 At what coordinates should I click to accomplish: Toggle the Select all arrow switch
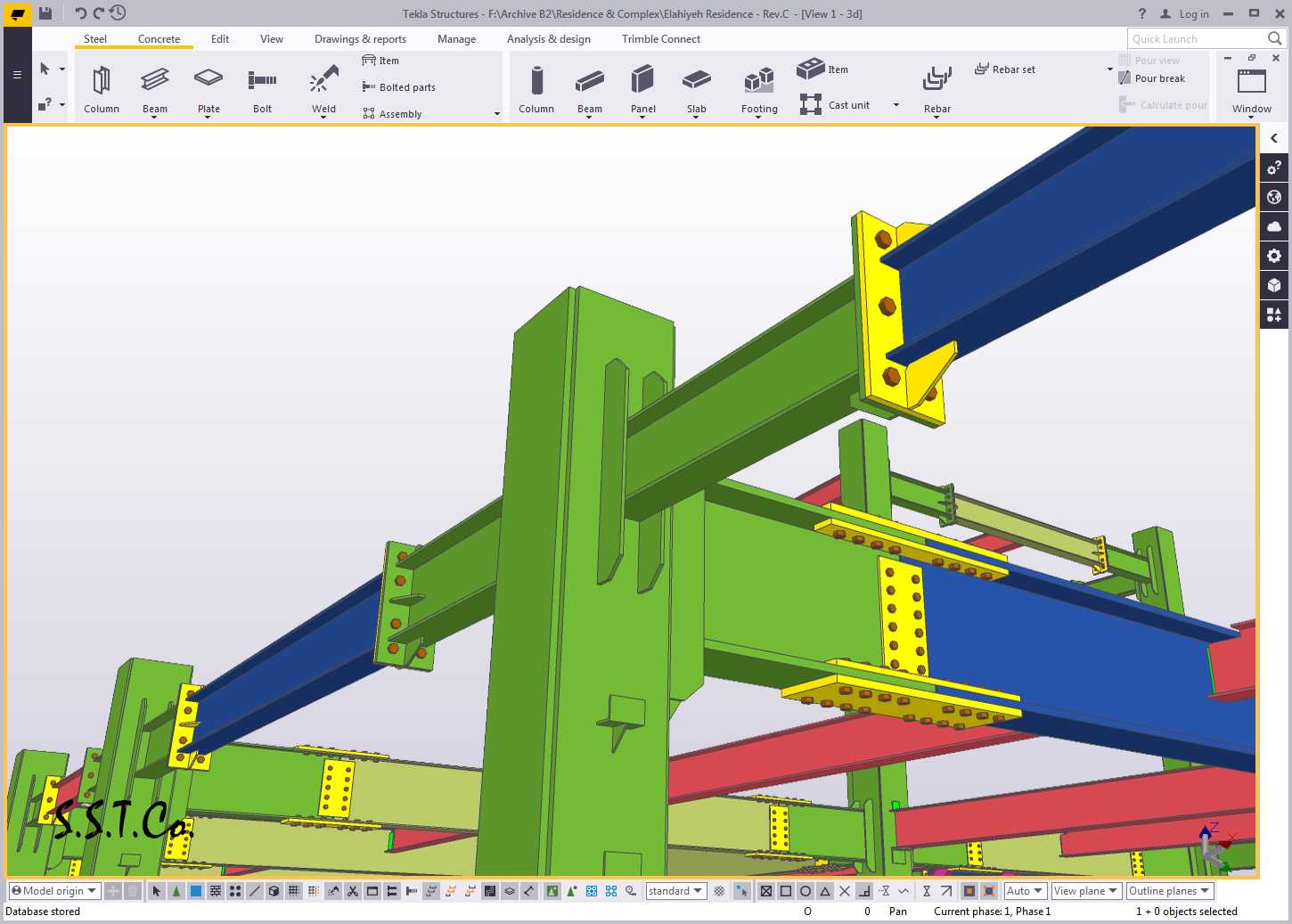pyautogui.click(x=157, y=891)
